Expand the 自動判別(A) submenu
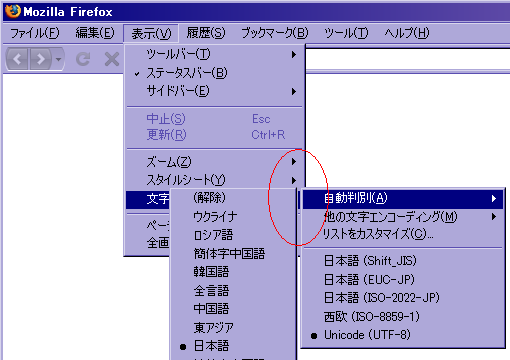Screen dimensions: 510x360 (x=403, y=199)
